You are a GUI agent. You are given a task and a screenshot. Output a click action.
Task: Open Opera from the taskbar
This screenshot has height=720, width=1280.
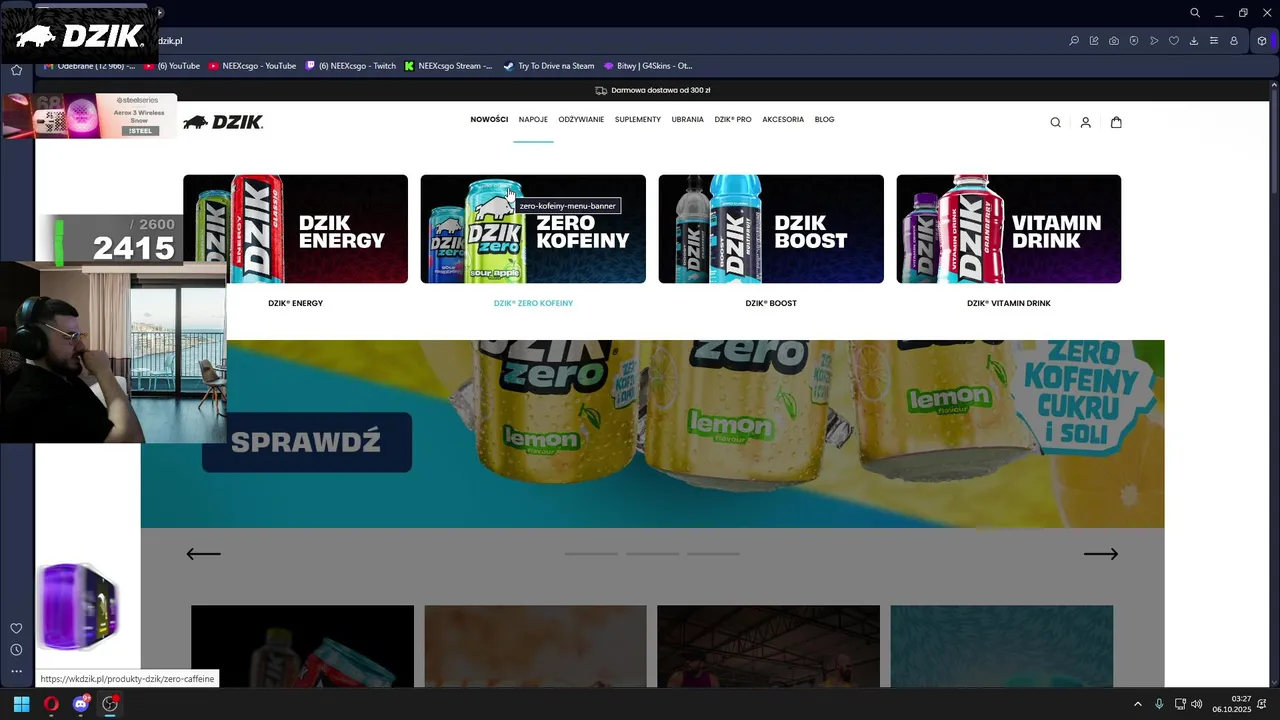coord(51,704)
